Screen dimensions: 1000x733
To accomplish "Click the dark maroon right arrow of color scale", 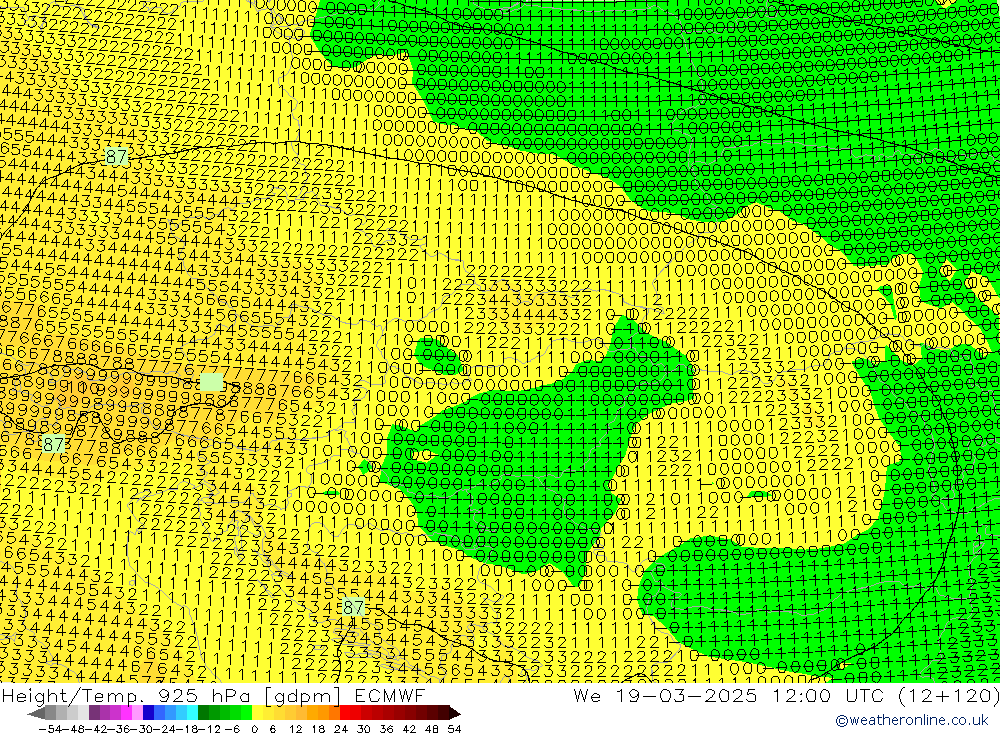I will click(x=454, y=713).
